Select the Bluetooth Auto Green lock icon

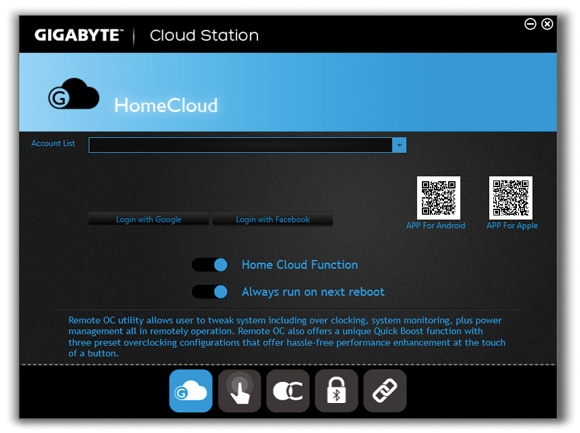pos(336,391)
